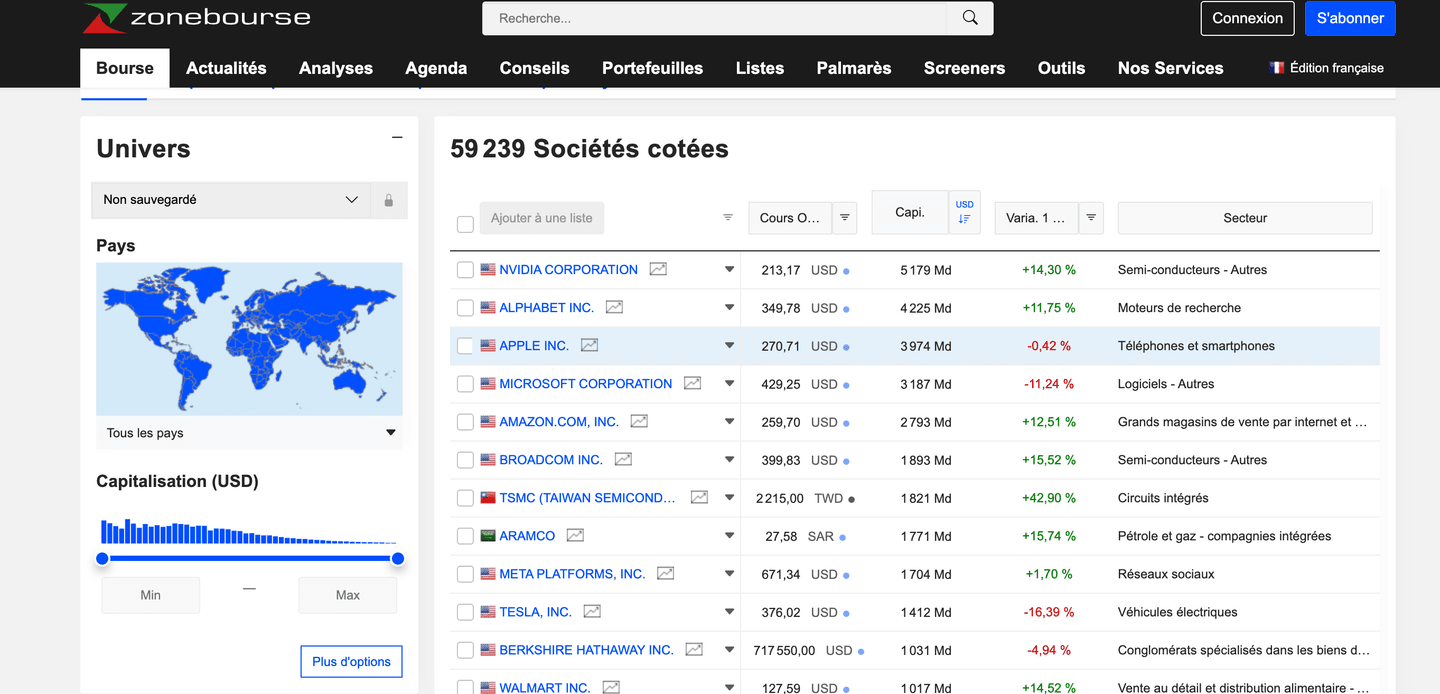Open the chart icon beside TESLA, INC.
Image resolution: width=1440 pixels, height=694 pixels.
[592, 611]
